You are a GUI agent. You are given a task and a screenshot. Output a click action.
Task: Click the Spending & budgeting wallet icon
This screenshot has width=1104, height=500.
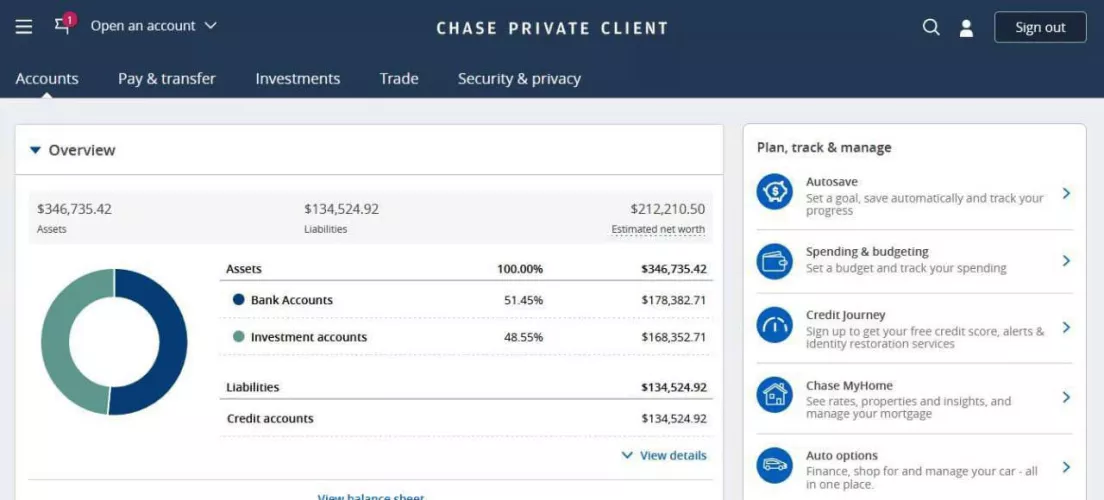(774, 261)
